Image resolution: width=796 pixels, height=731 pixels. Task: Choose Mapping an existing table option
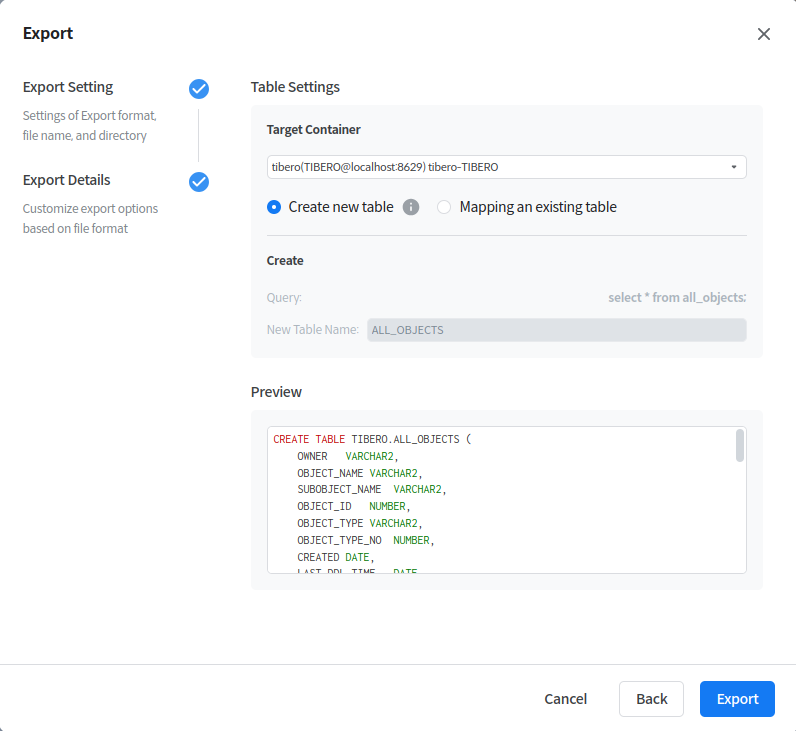pos(444,208)
